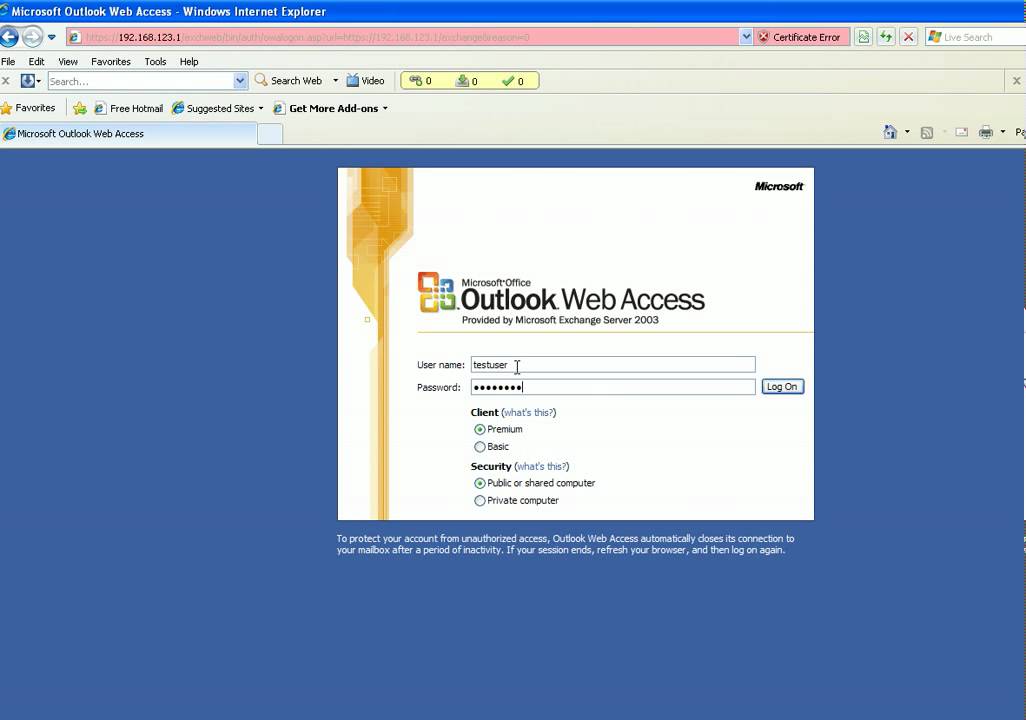The height and width of the screenshot is (720, 1026).
Task: Click Security "what's this?" link
Action: click(x=542, y=467)
